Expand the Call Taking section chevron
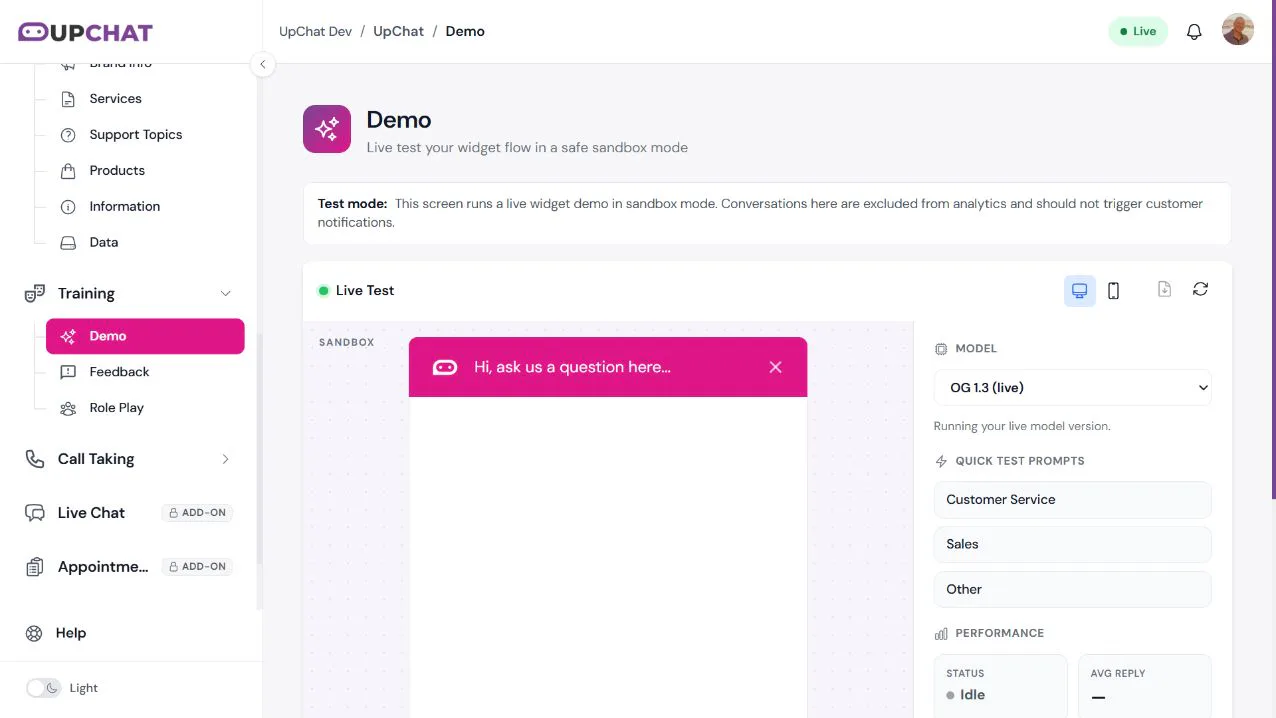 coord(225,459)
